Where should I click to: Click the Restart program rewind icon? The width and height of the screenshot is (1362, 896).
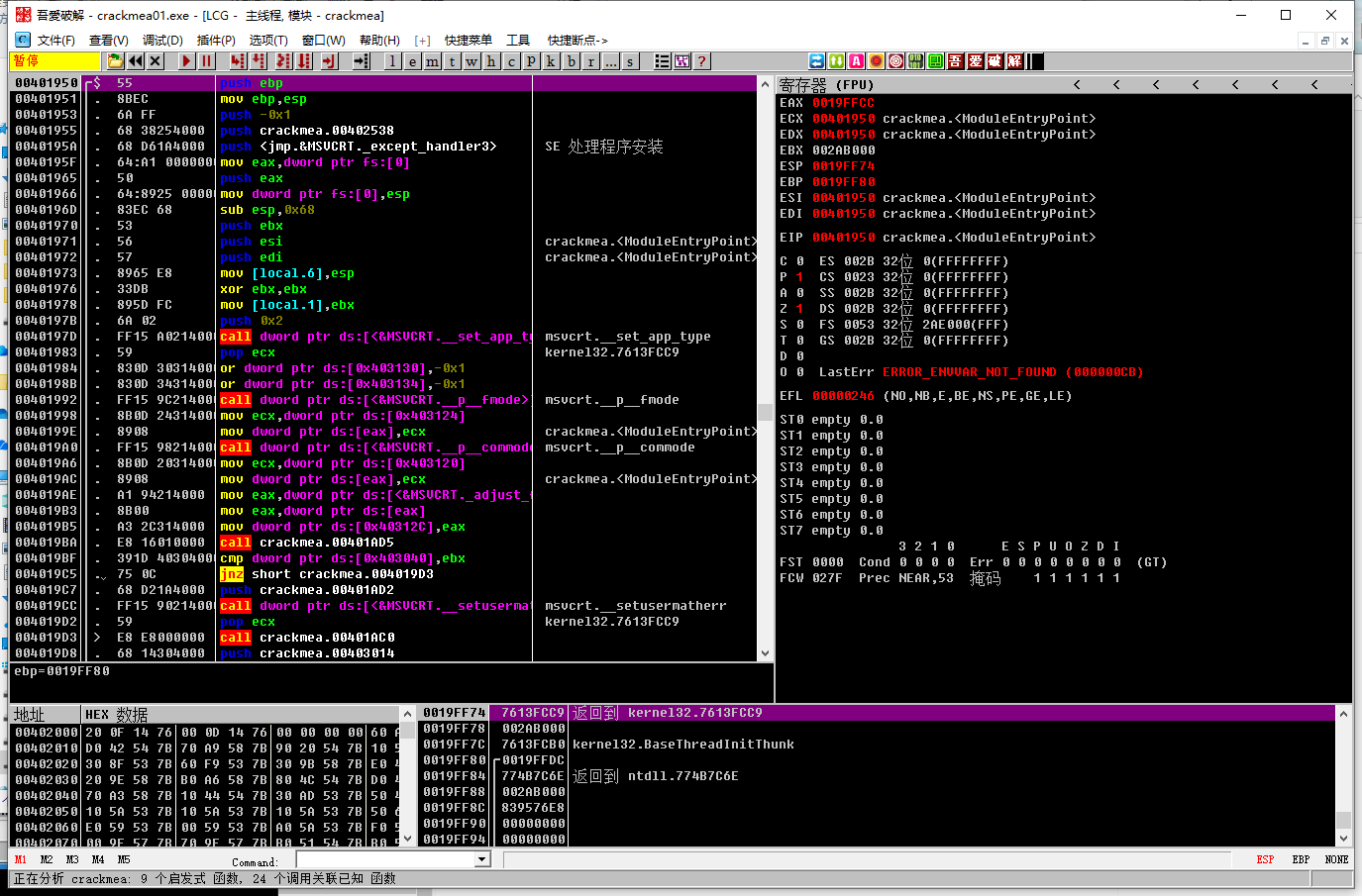pos(136,61)
